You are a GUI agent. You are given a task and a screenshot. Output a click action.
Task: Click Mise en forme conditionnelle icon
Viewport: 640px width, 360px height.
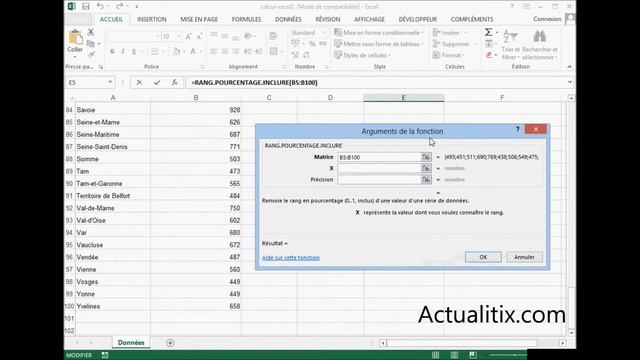pos(338,32)
